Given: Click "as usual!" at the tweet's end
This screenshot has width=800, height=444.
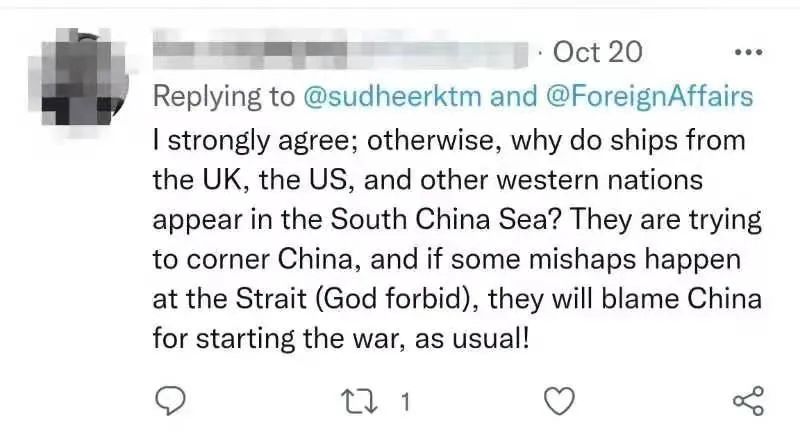Looking at the screenshot, I should coord(472,338).
